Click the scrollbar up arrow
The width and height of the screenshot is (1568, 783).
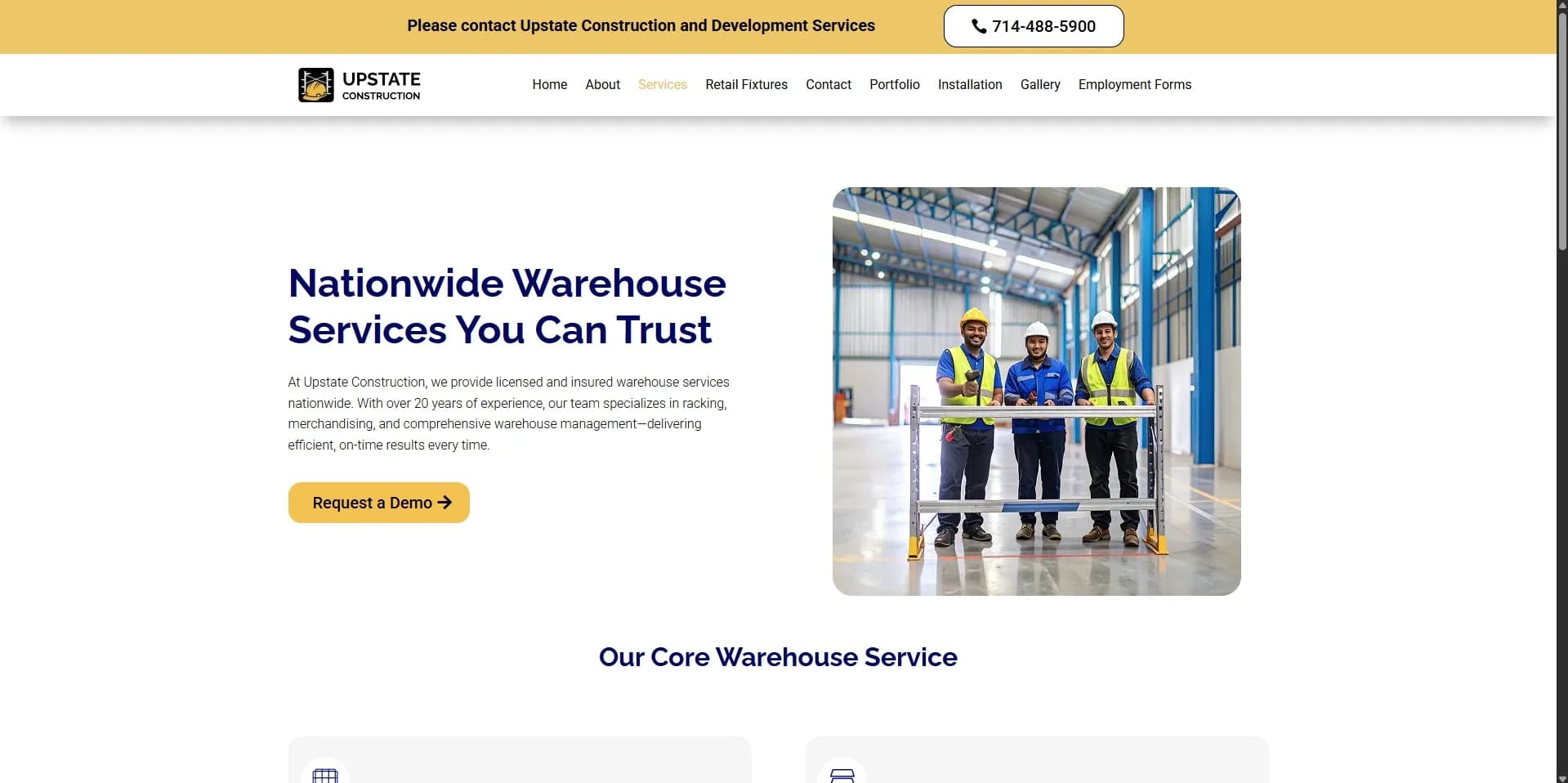click(x=1561, y=6)
